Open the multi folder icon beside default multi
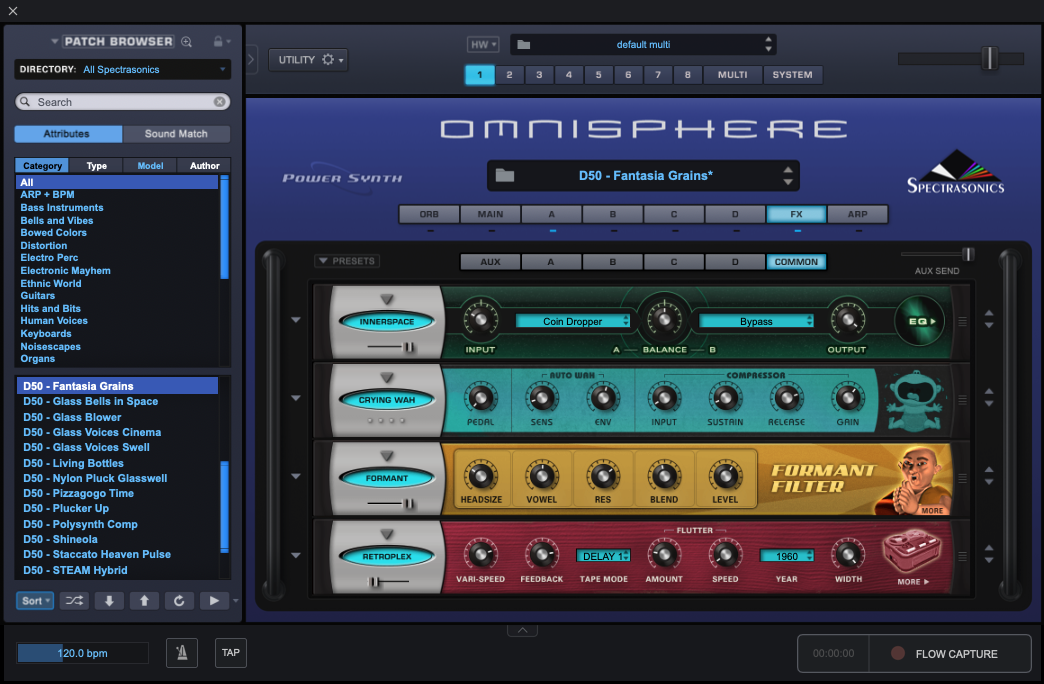The image size is (1044, 684). 524,45
